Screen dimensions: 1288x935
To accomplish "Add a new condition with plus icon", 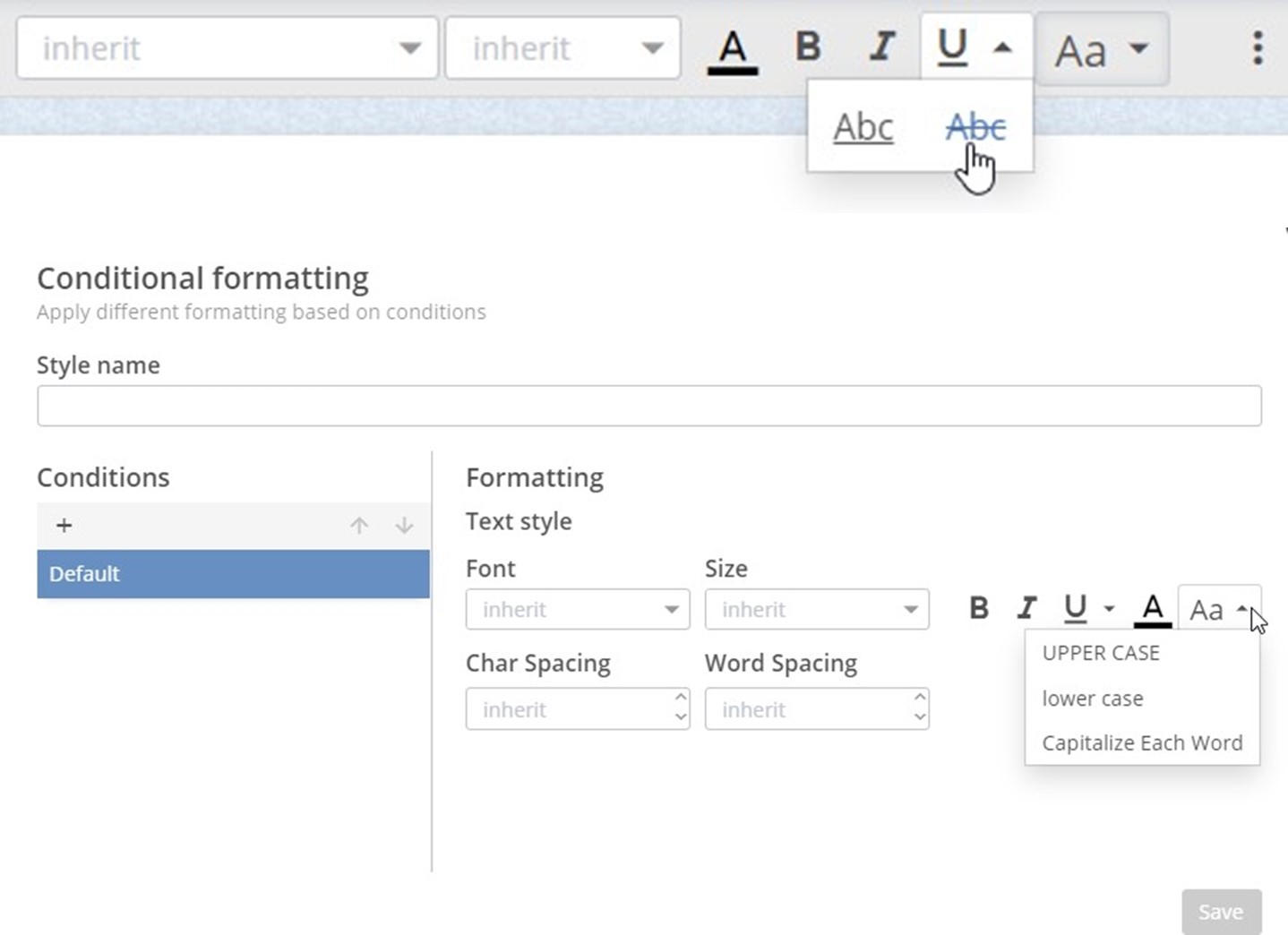I will pyautogui.click(x=64, y=526).
